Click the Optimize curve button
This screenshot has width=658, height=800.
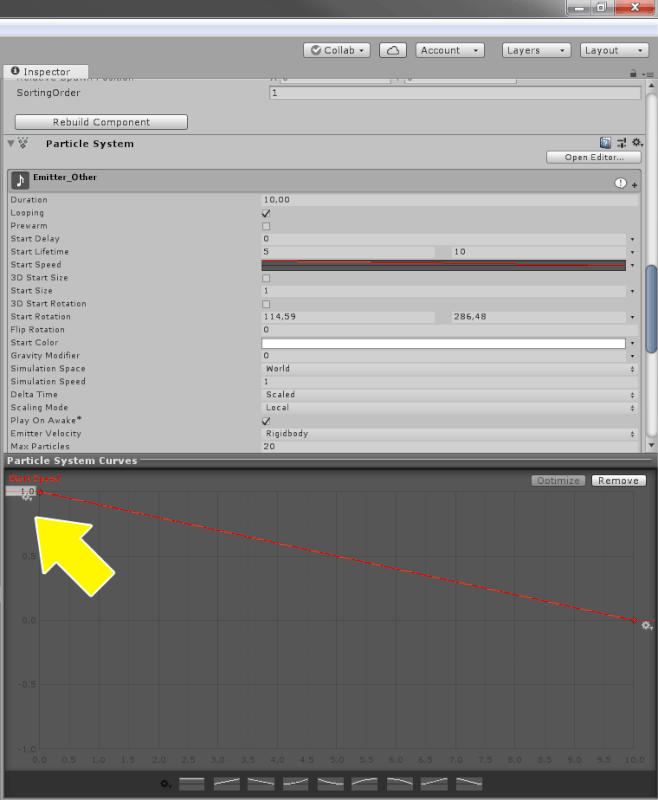pyautogui.click(x=558, y=481)
